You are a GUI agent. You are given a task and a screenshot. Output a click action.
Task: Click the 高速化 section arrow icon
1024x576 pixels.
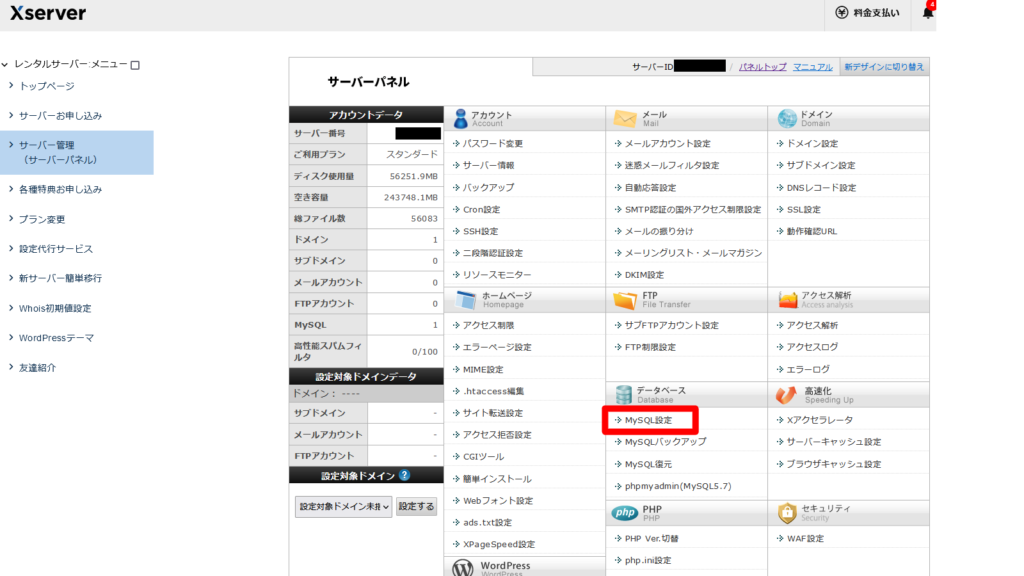coord(786,394)
